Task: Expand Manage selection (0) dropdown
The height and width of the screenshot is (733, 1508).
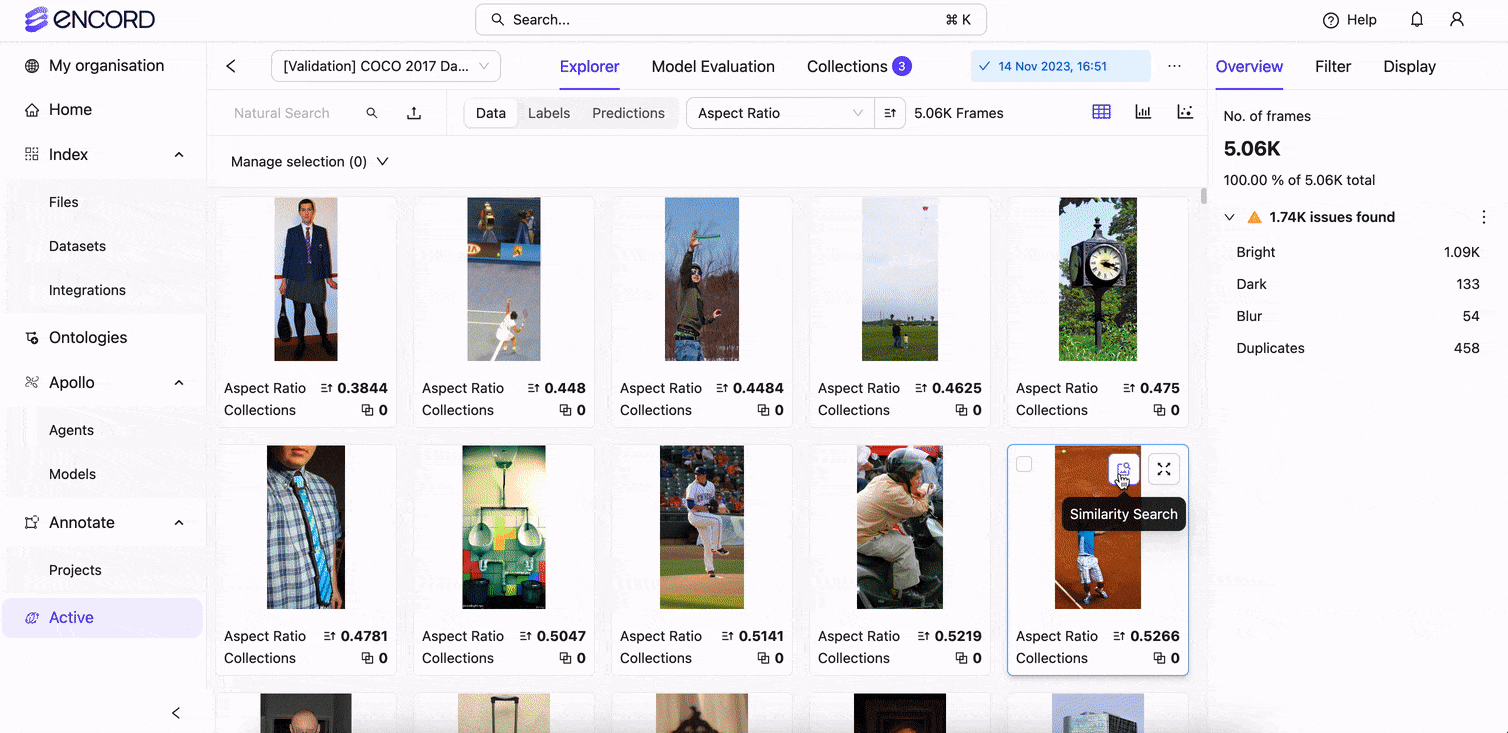Action: (x=309, y=162)
